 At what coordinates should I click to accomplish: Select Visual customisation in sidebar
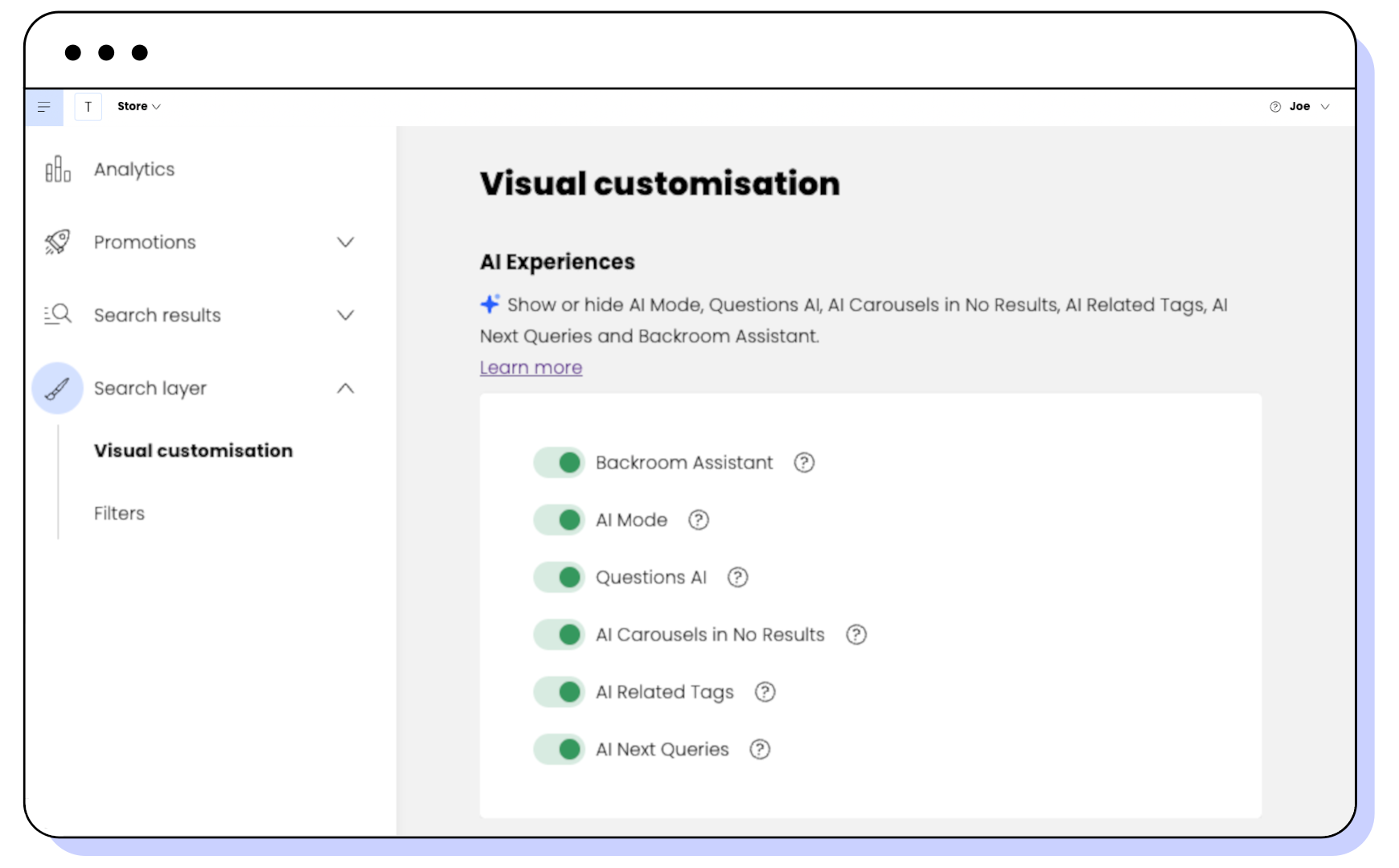194,451
